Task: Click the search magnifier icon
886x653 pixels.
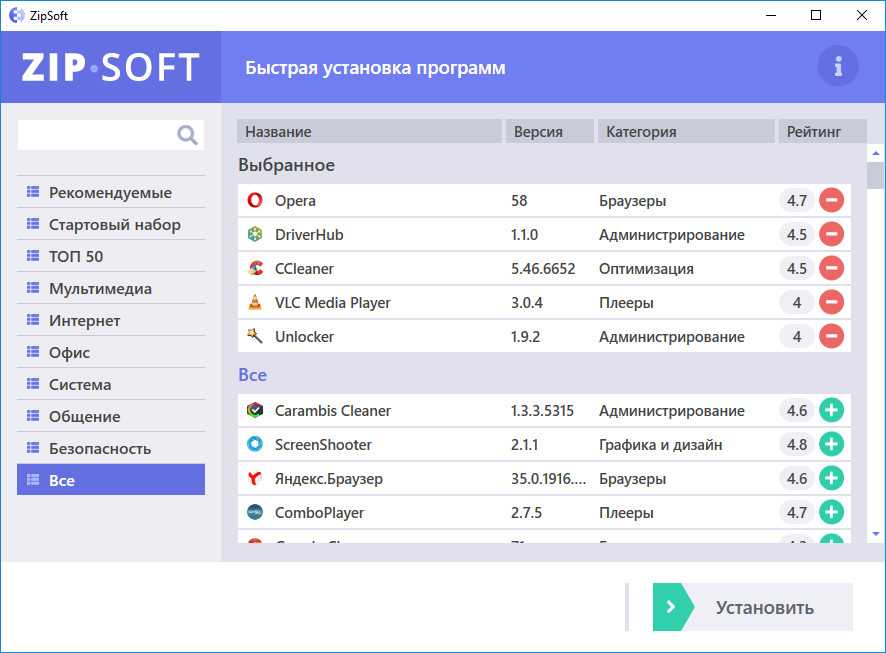Action: [x=187, y=135]
